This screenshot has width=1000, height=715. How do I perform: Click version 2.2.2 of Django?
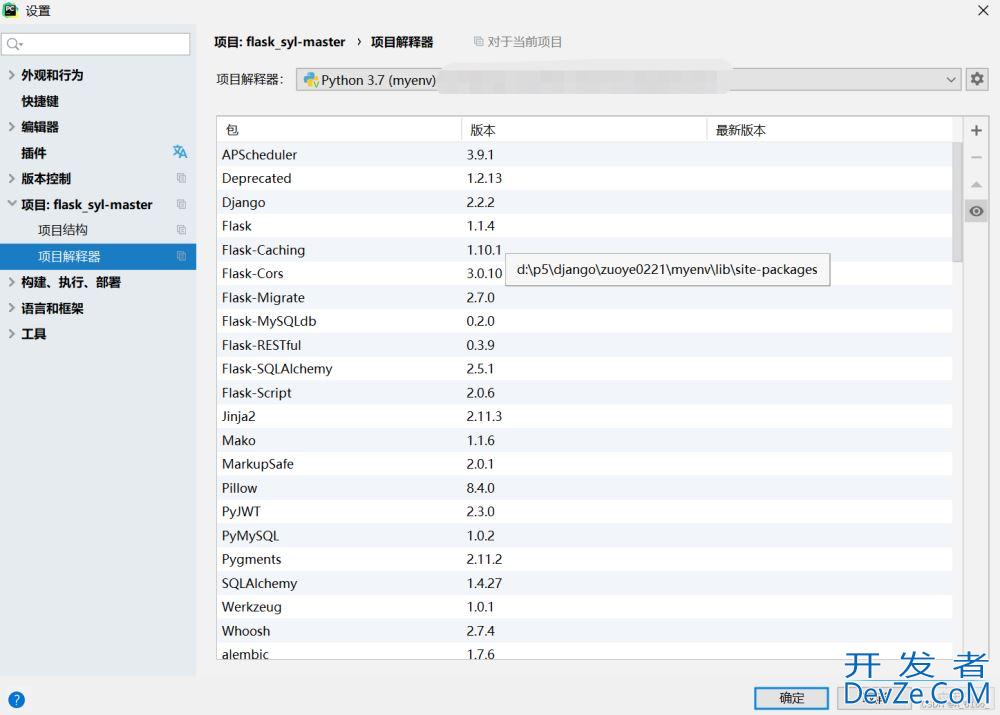click(480, 202)
